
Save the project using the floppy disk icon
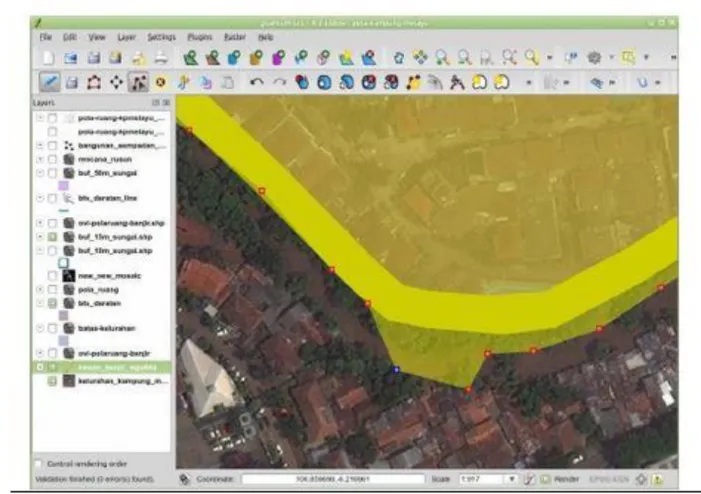[93, 58]
